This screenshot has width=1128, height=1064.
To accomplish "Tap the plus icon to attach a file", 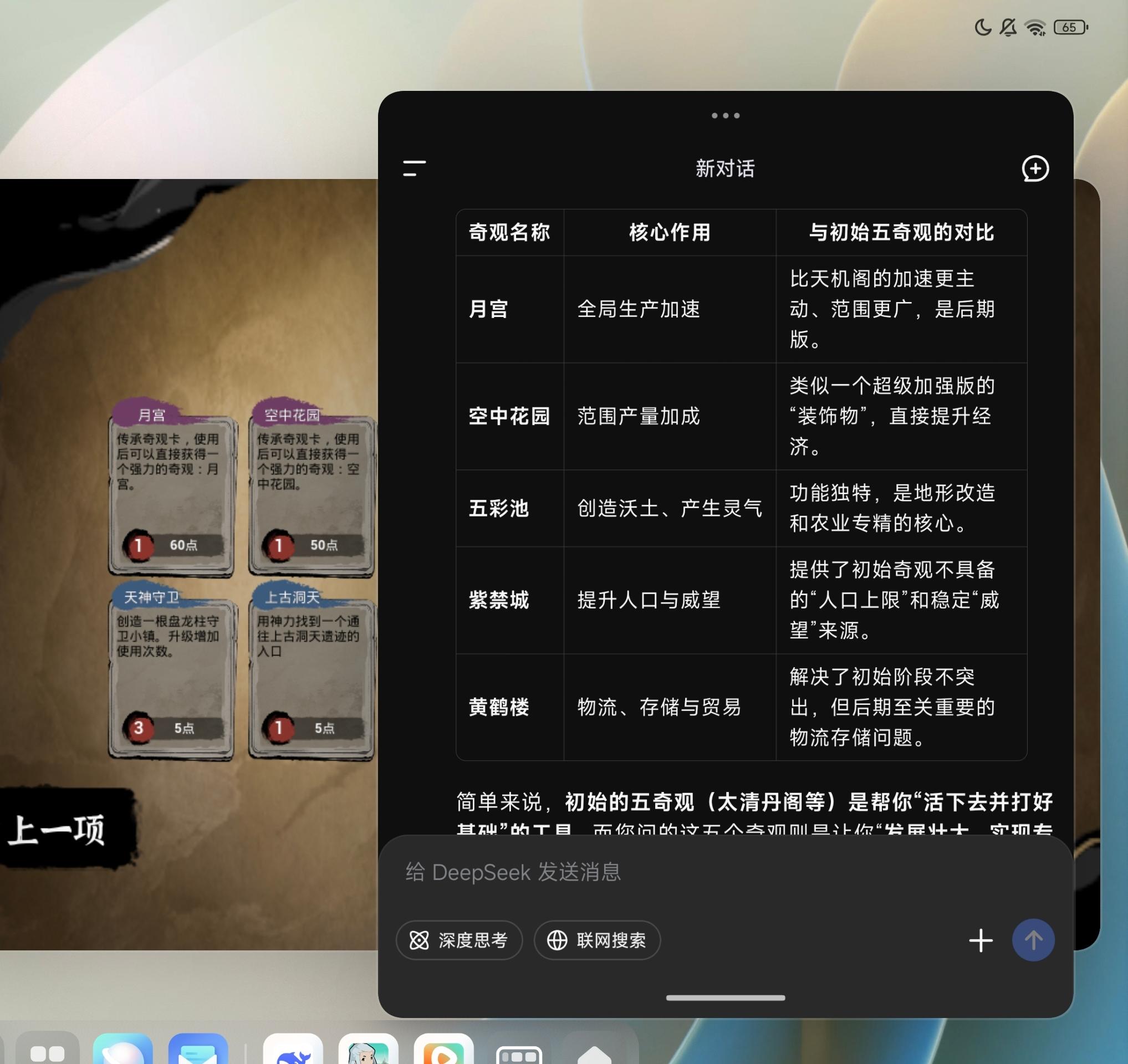I will [981, 940].
